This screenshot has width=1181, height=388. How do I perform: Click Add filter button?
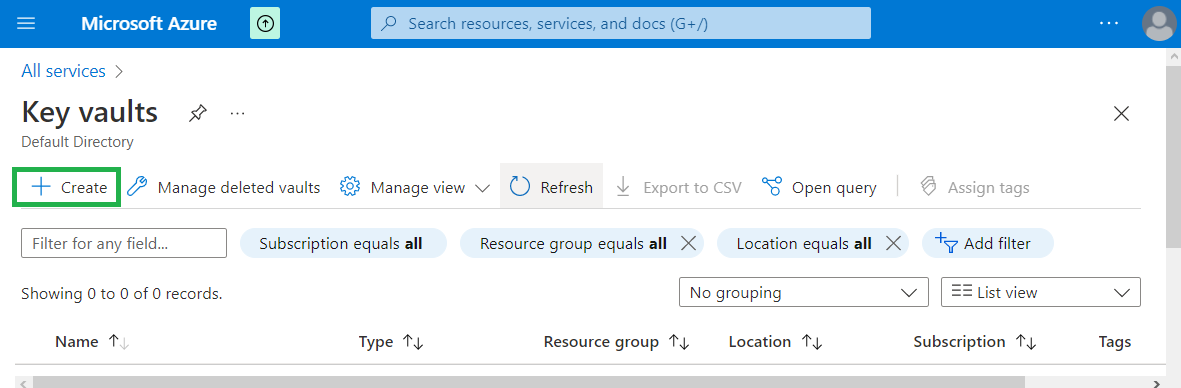coord(987,243)
